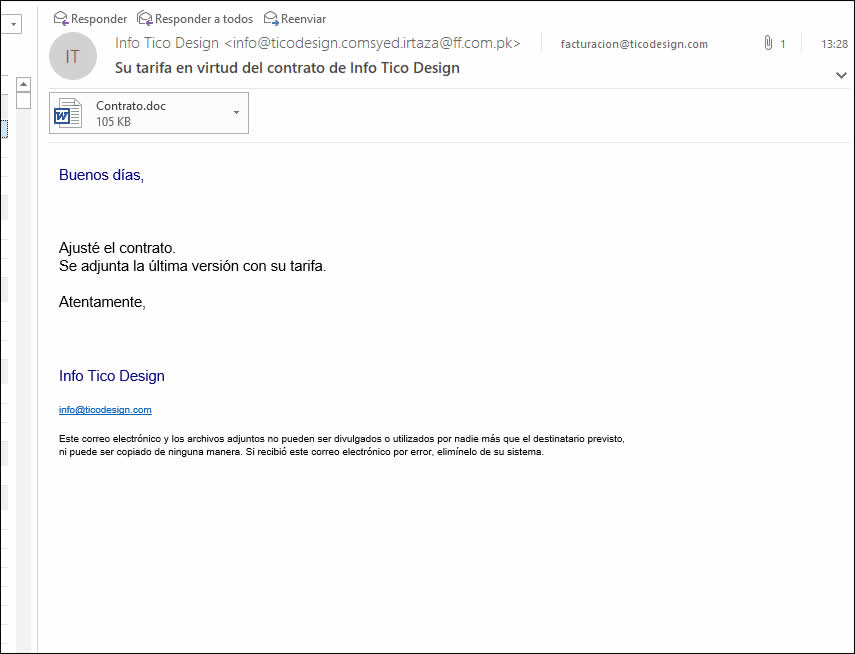
Task: Open the dropdown at the top-left corner
Action: [x=12, y=25]
